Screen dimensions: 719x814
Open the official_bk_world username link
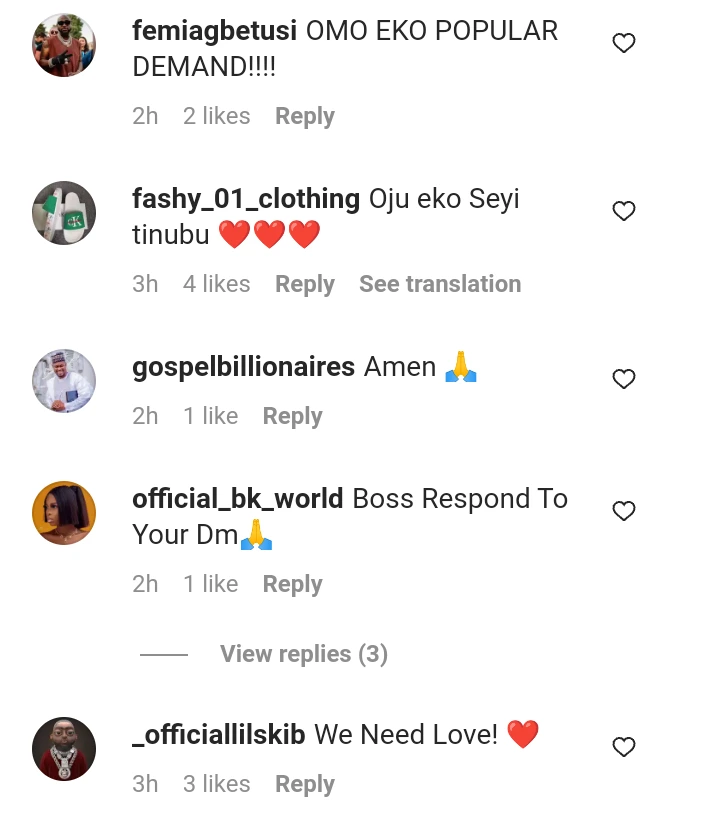(237, 499)
